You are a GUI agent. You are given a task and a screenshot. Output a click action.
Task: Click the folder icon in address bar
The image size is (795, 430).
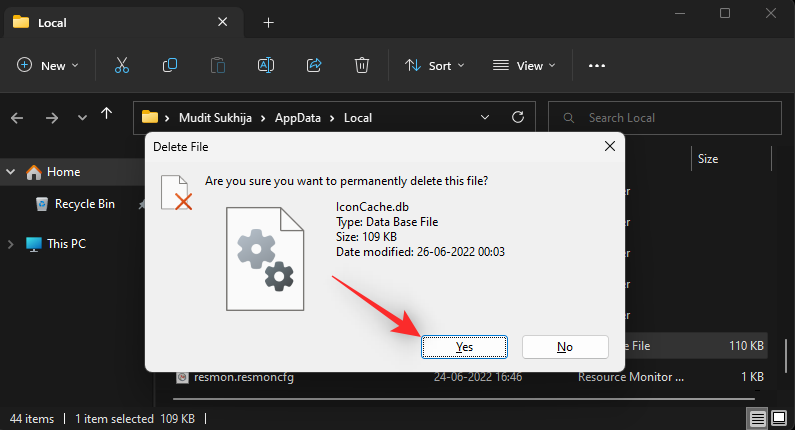150,117
